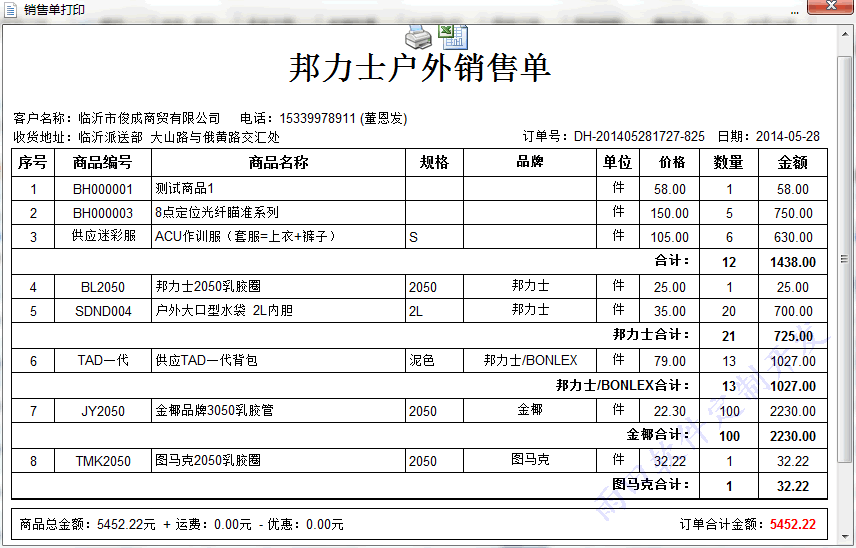Click the document icon in title bar

10,9
